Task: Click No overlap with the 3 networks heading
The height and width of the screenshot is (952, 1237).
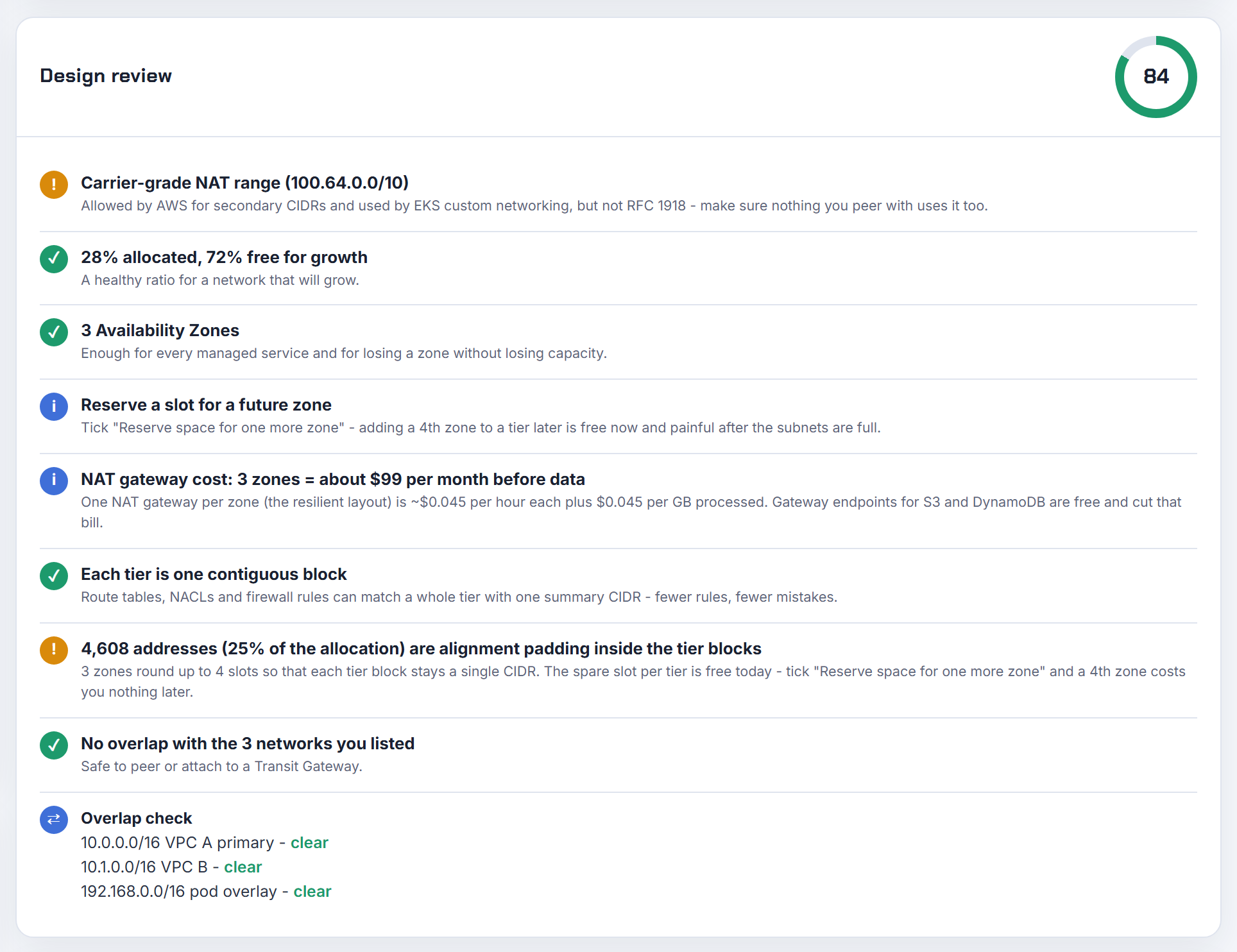Action: 248,744
